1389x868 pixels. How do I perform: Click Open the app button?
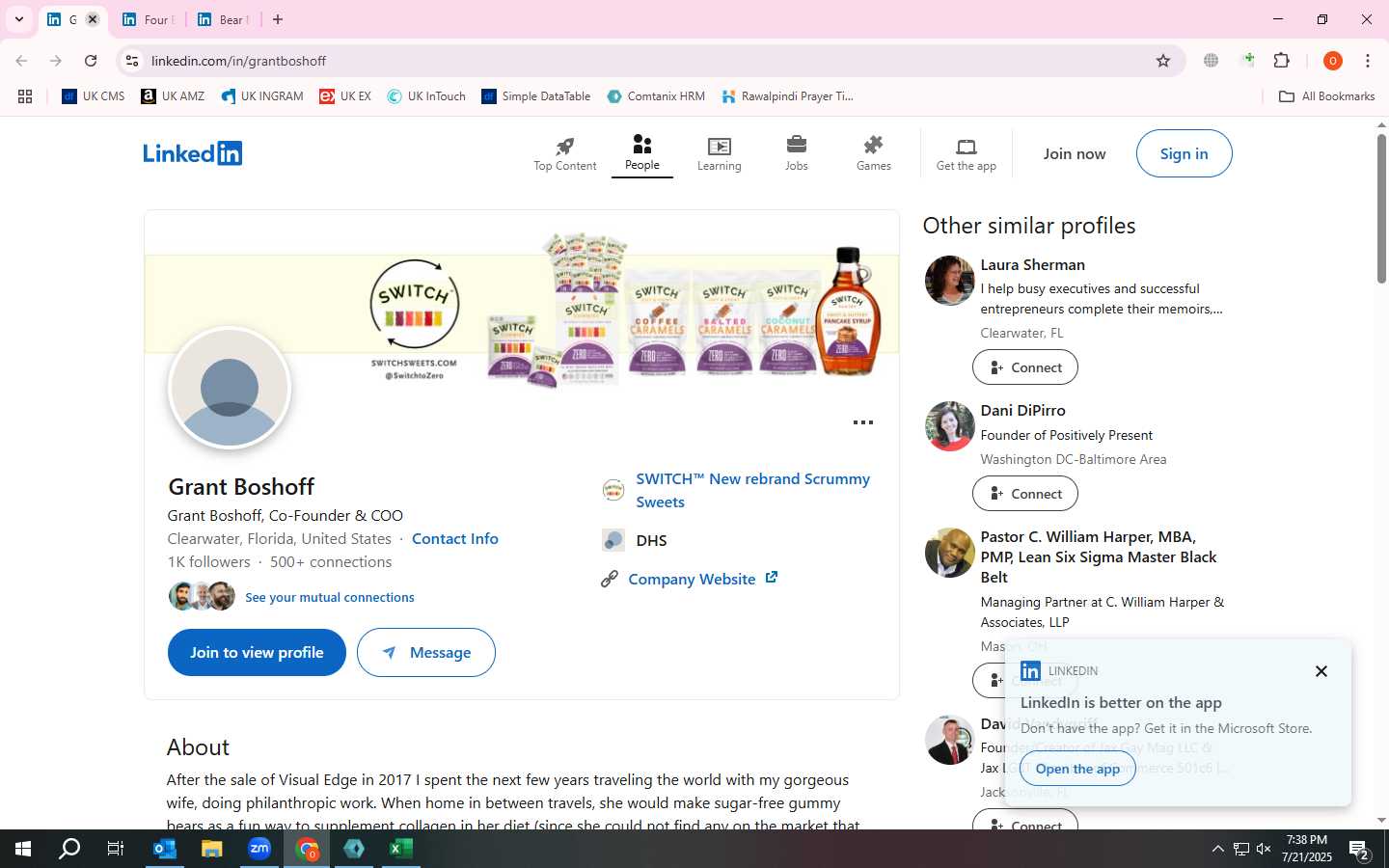pos(1077,769)
